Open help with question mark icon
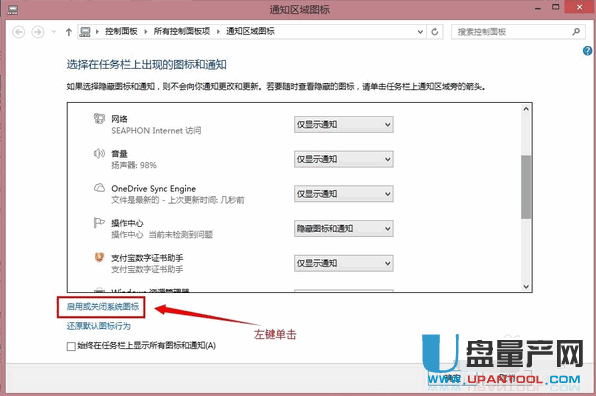Screen dimensions: 596x396 pyautogui.click(x=587, y=51)
